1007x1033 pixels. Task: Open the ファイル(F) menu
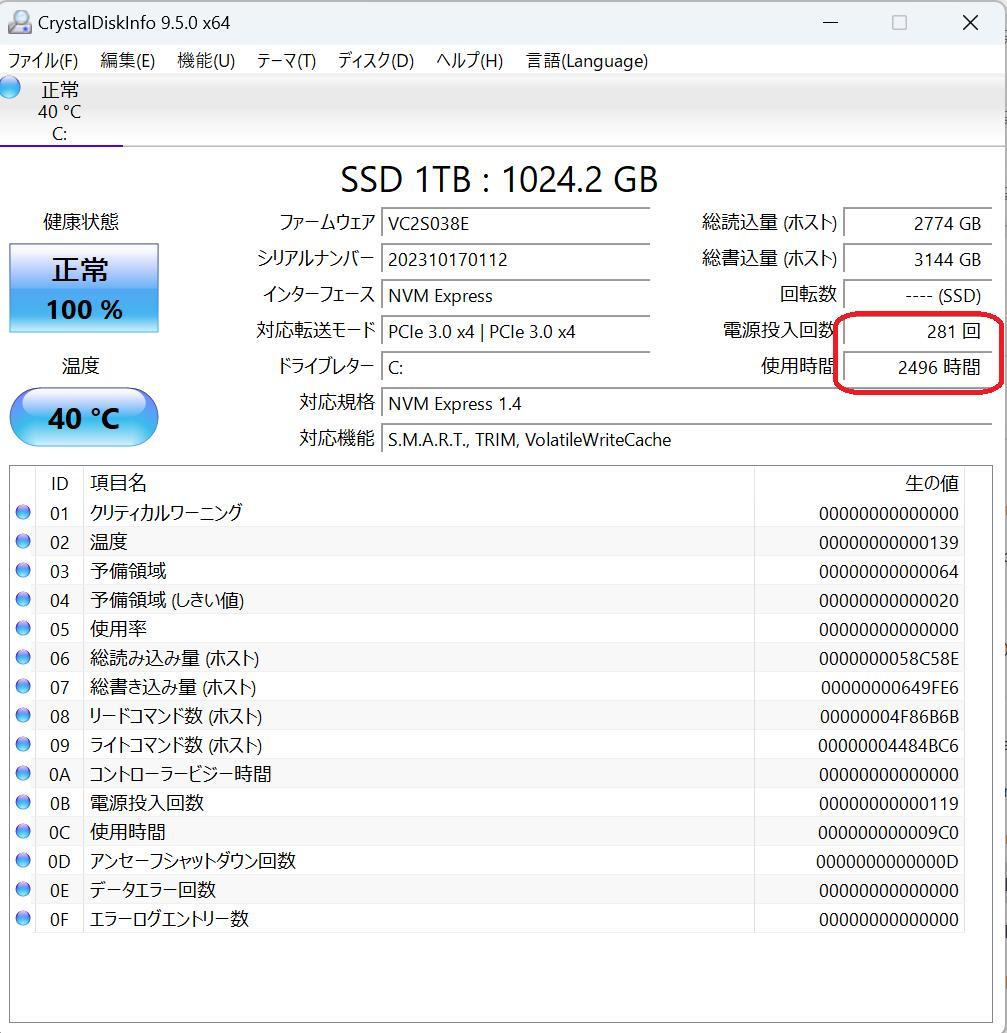45,61
